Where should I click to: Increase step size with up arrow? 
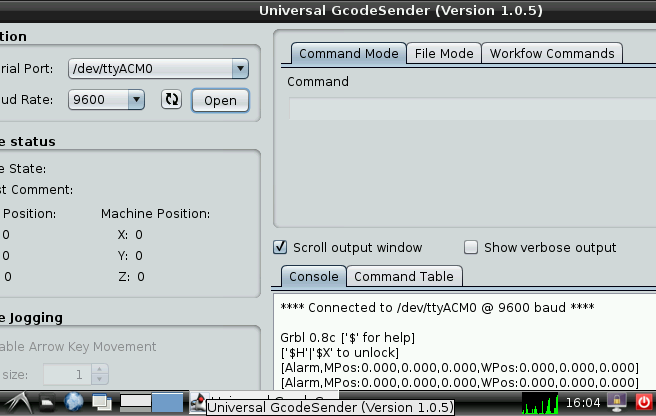pos(100,369)
